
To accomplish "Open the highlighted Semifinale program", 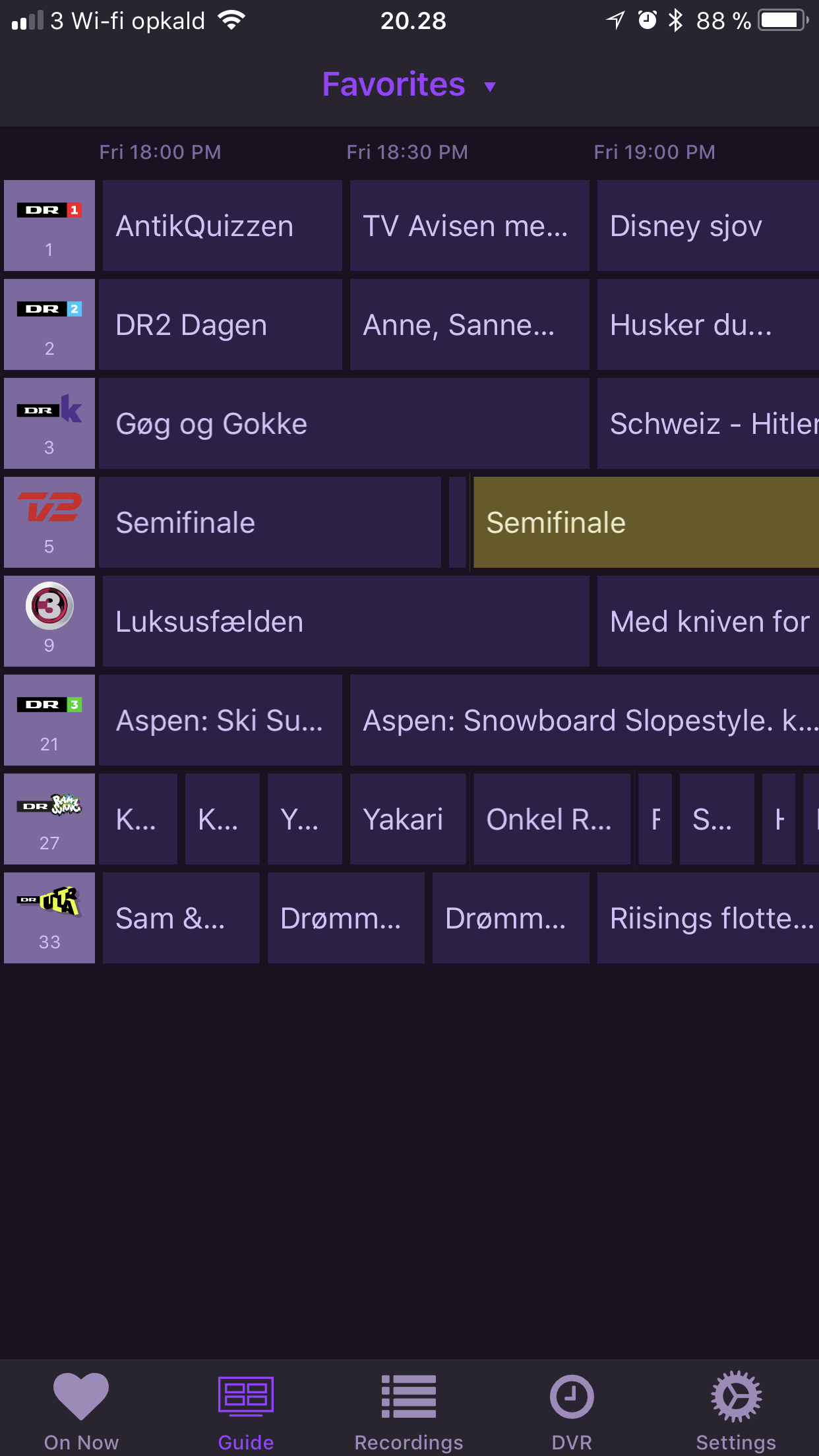I will click(645, 522).
